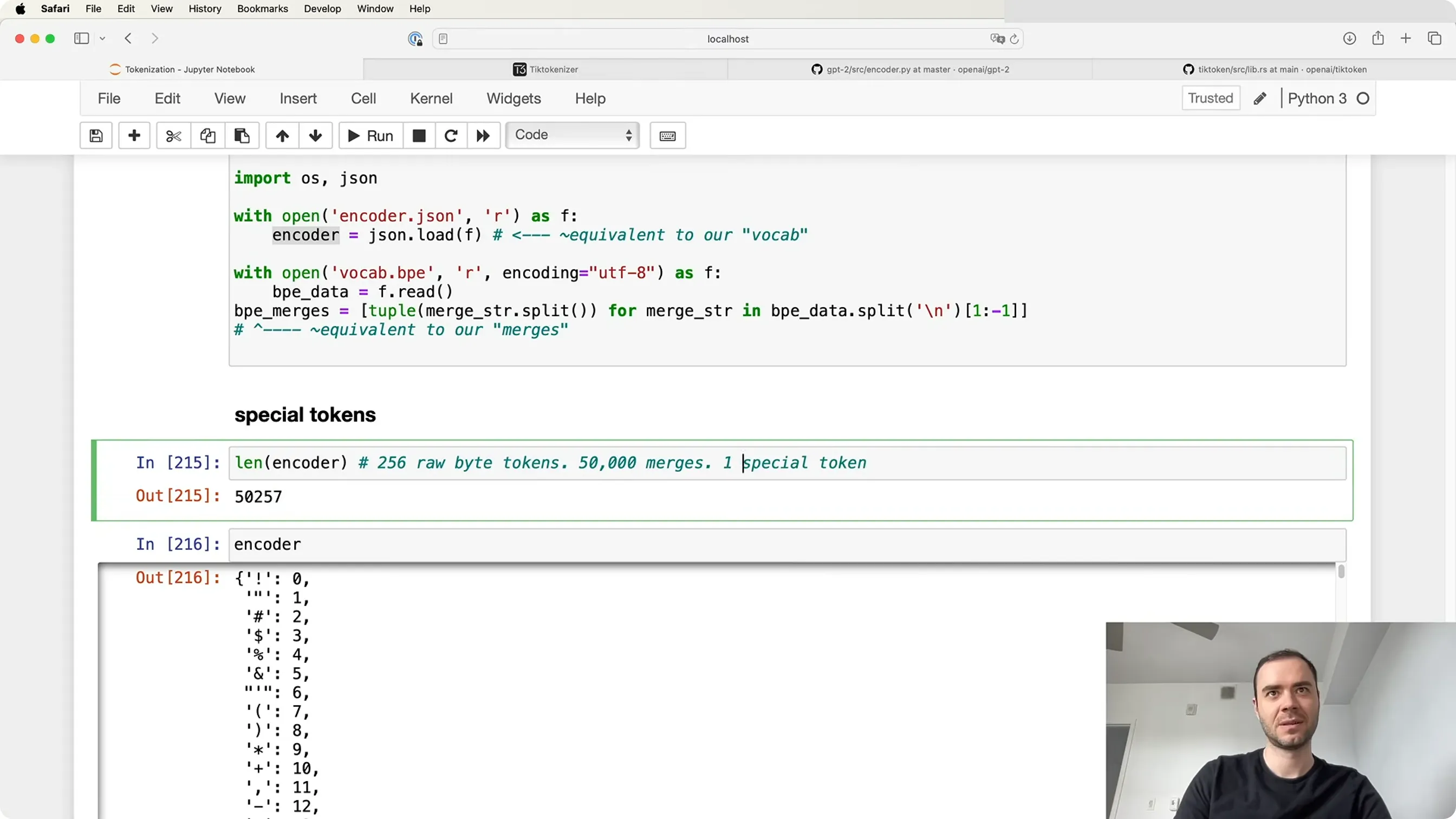Viewport: 1456px width, 819px height.
Task: Interrupt the kernel stop icon
Action: click(419, 135)
